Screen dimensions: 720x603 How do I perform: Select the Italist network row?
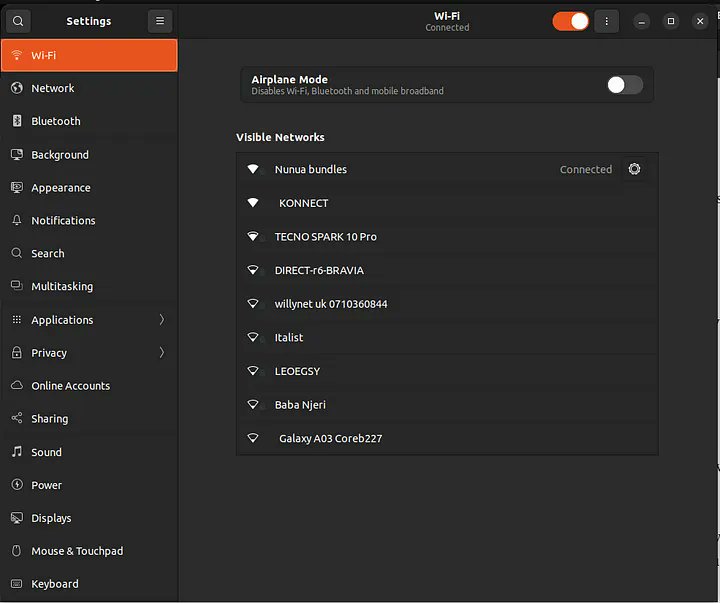(x=447, y=337)
